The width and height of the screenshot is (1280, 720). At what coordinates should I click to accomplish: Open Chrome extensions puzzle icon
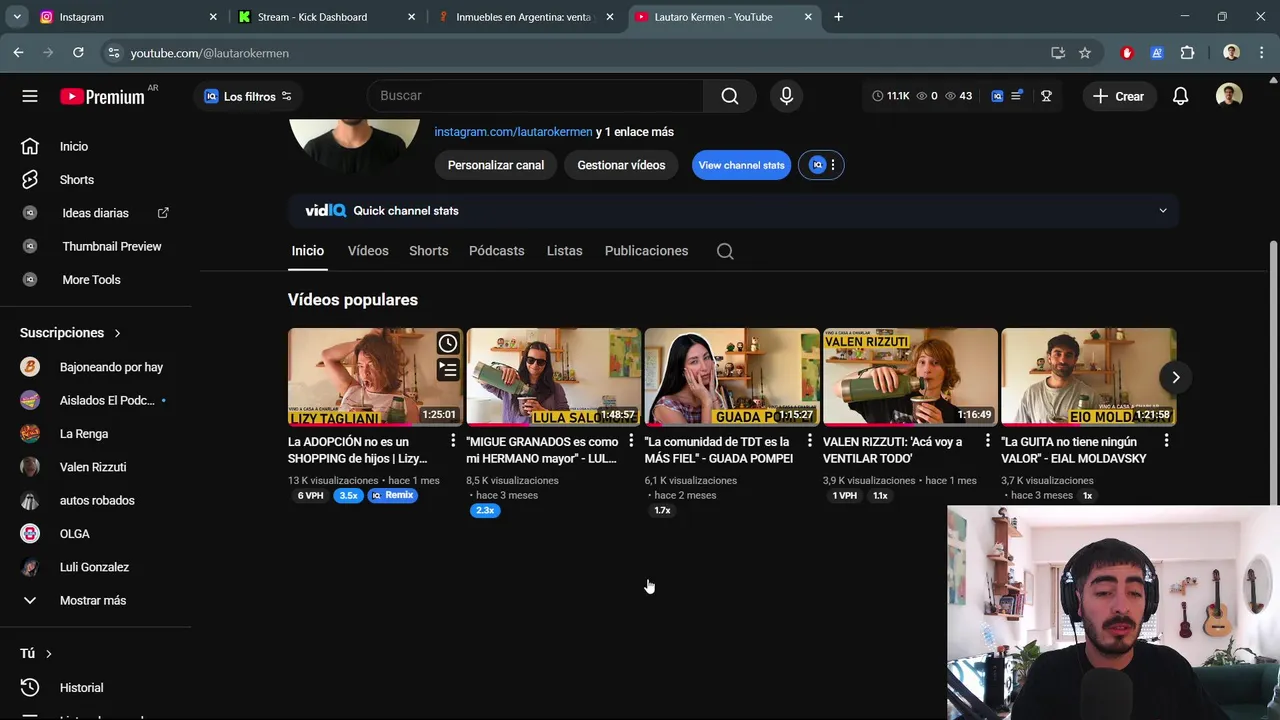(1187, 53)
